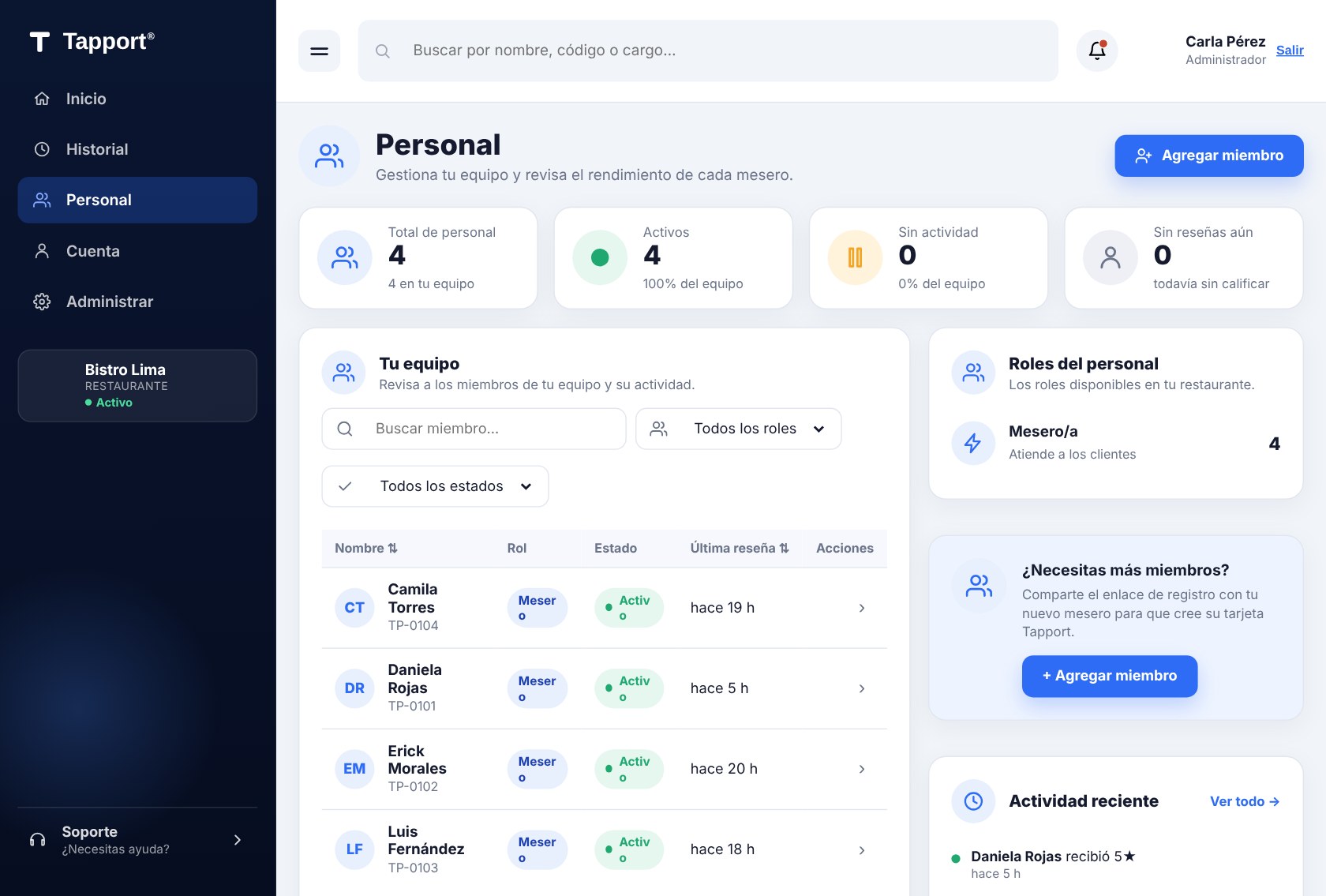Click the Tu equipo header icon
The height and width of the screenshot is (896, 1326).
(x=343, y=373)
